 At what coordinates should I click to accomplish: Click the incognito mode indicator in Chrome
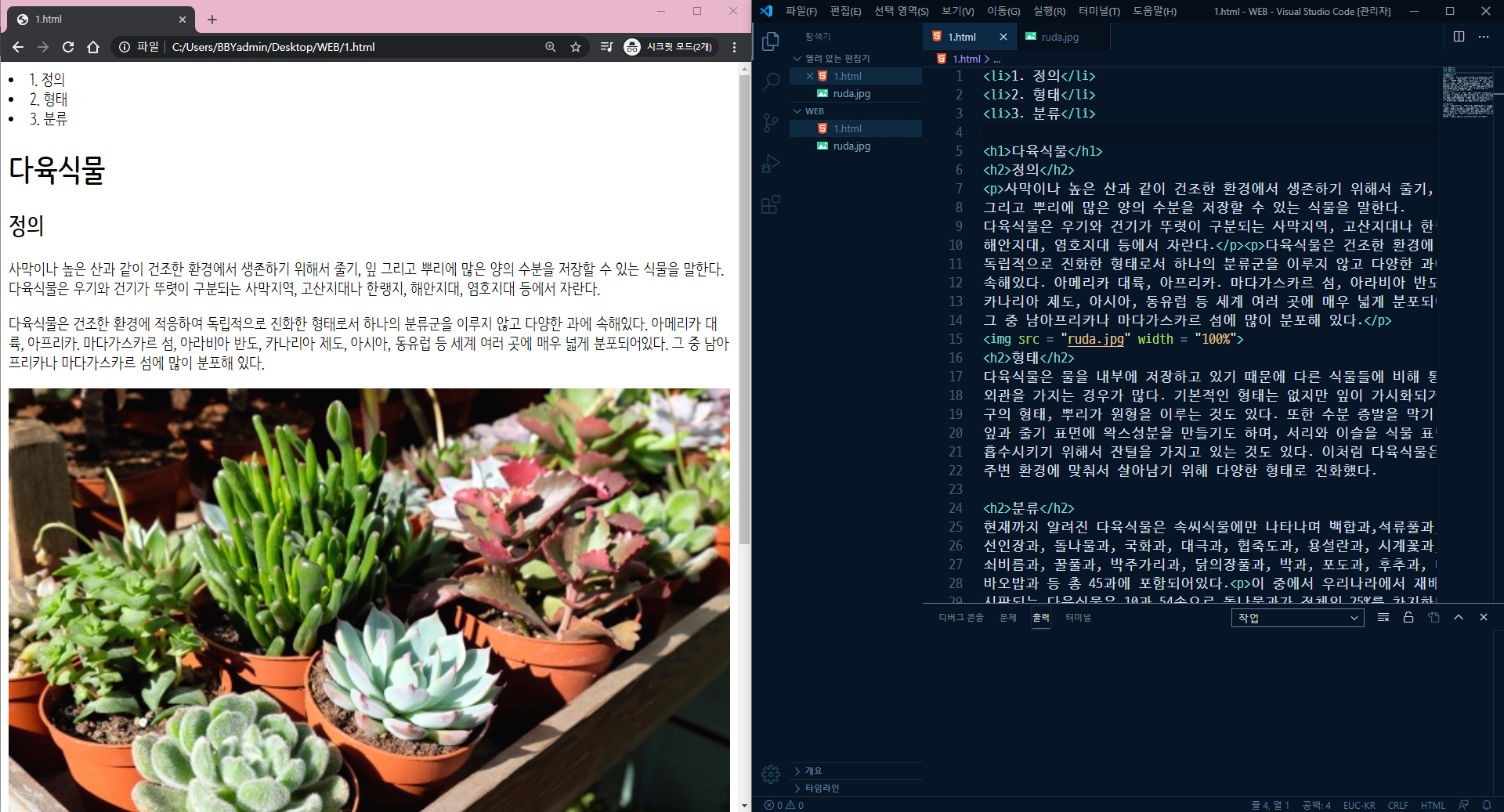[x=668, y=47]
